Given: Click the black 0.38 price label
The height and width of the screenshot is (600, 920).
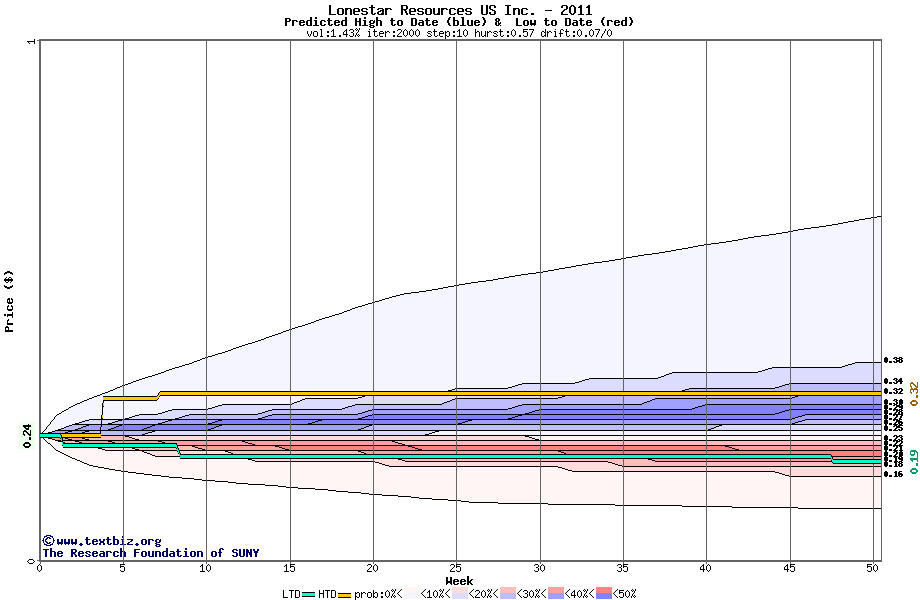Looking at the screenshot, I should click(x=893, y=360).
